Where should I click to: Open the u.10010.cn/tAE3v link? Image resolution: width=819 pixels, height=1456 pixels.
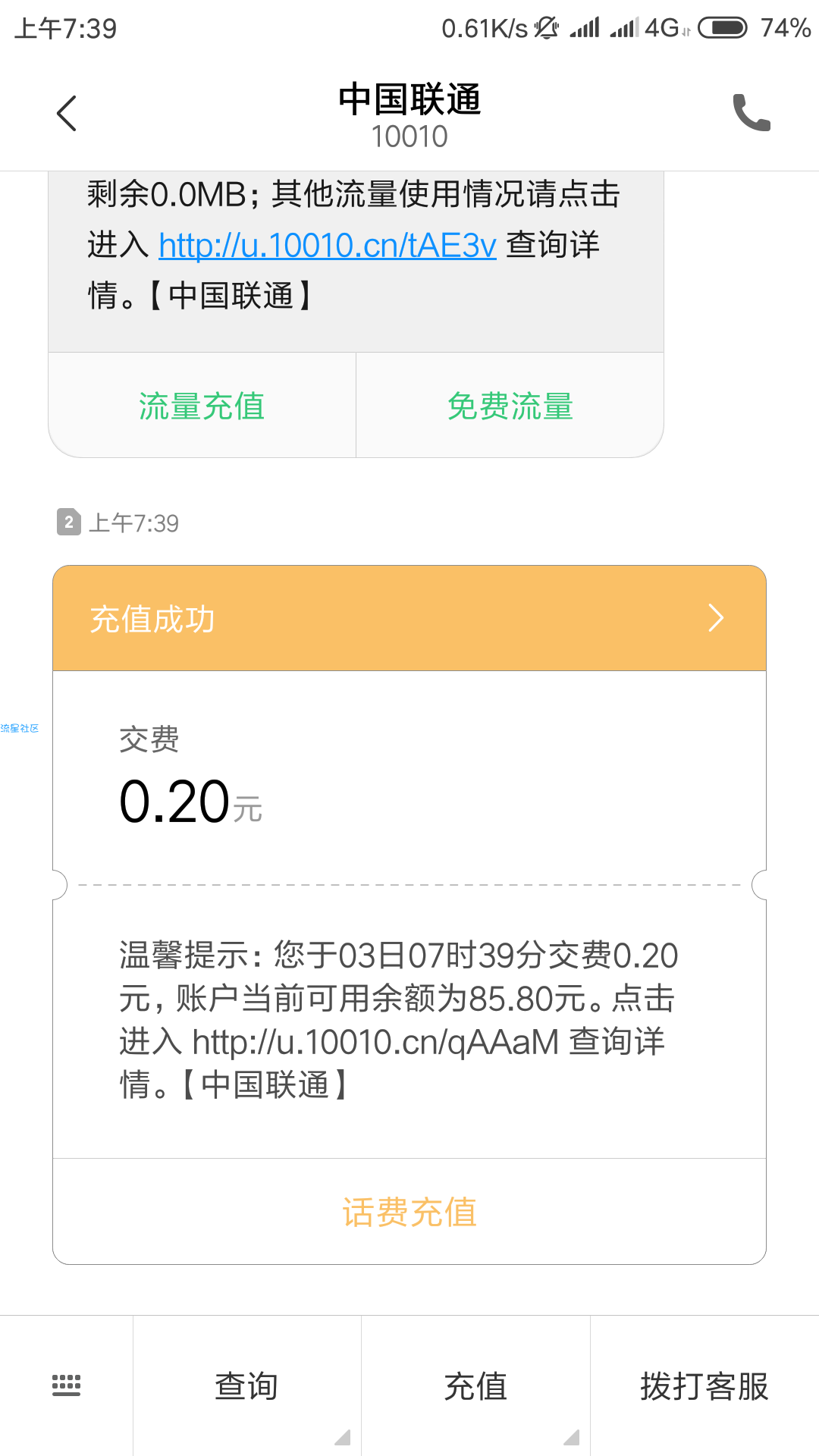pos(328,245)
